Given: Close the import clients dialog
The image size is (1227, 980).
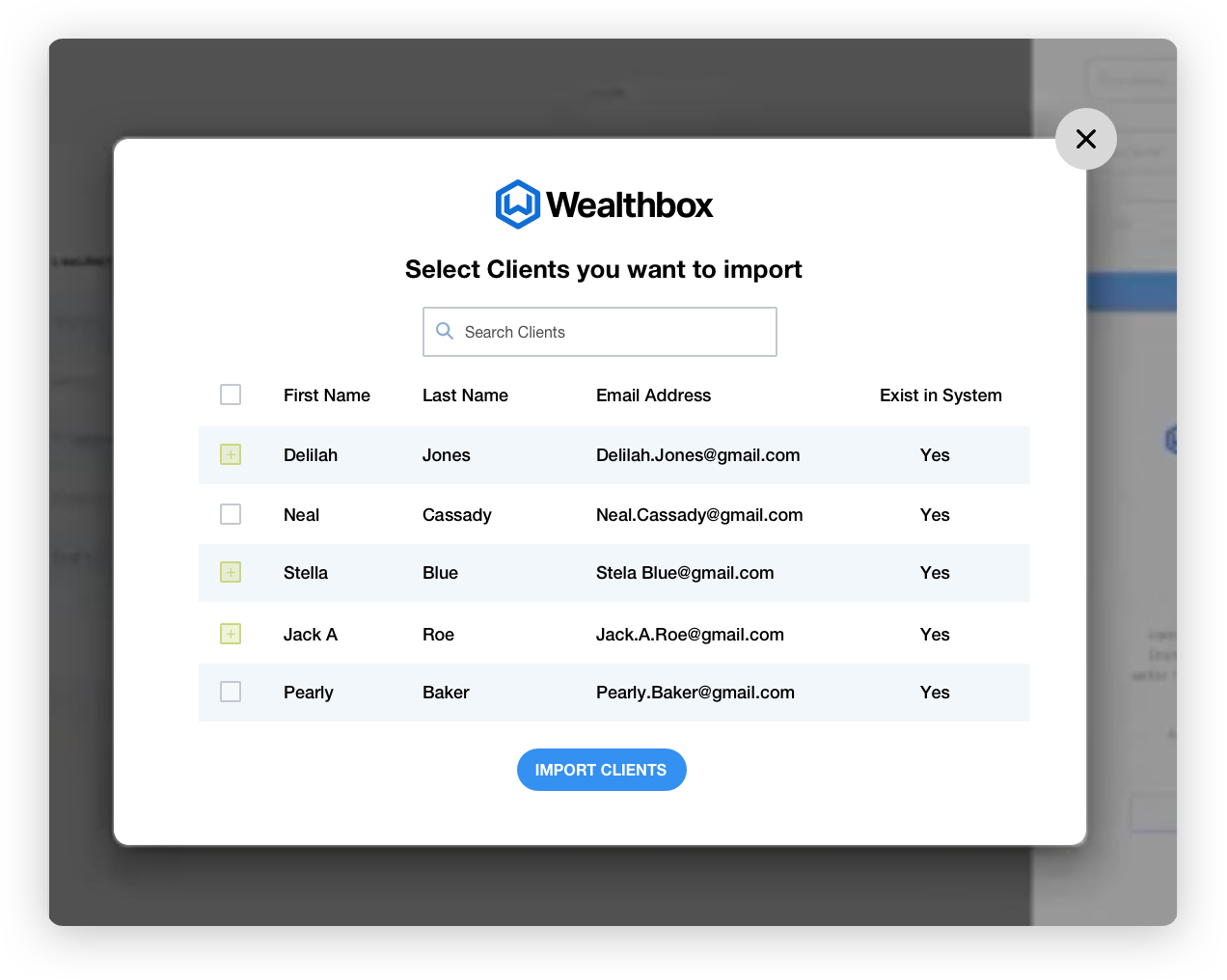Looking at the screenshot, I should point(1086,139).
